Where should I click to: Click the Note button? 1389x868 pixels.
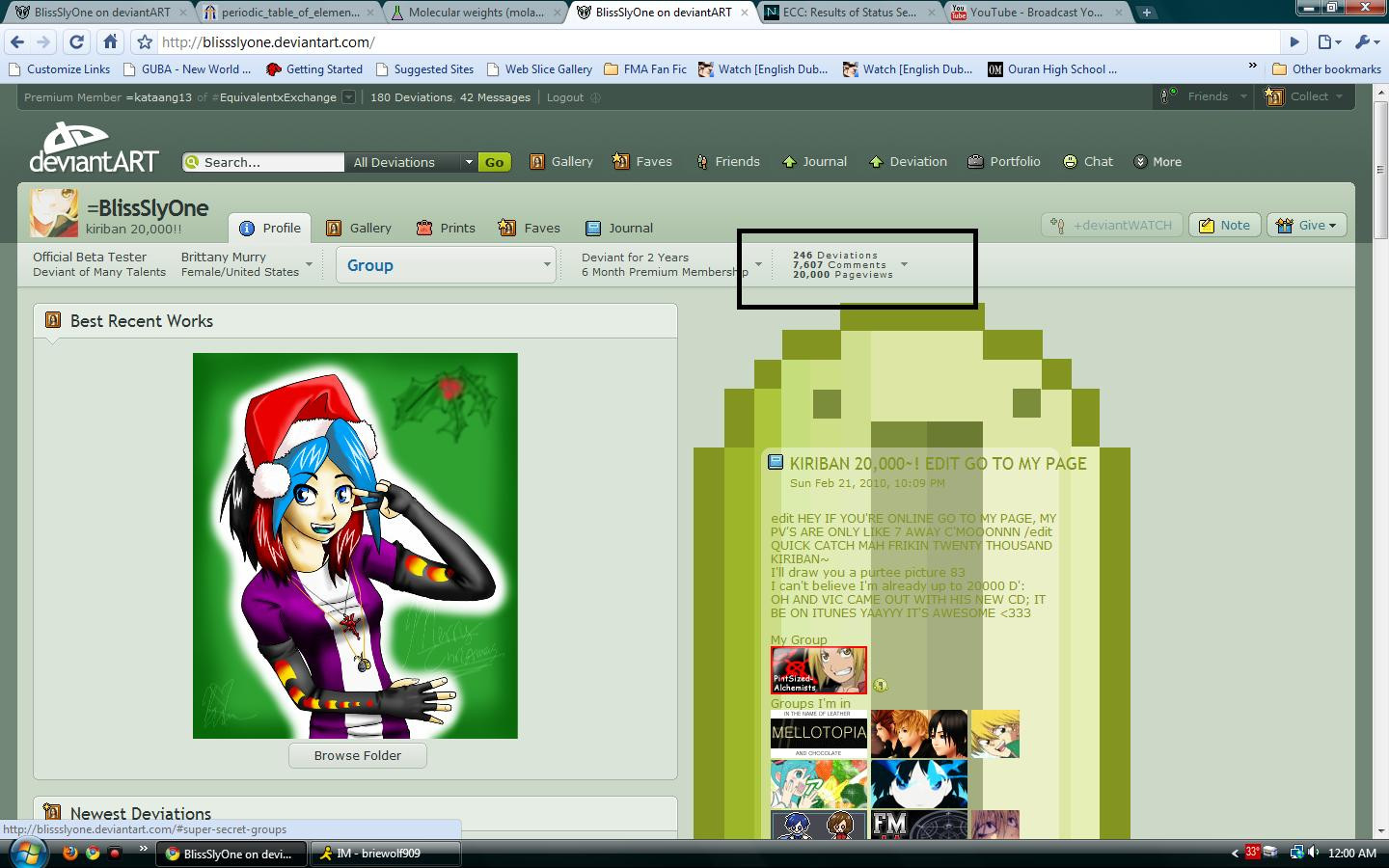pyautogui.click(x=1225, y=225)
